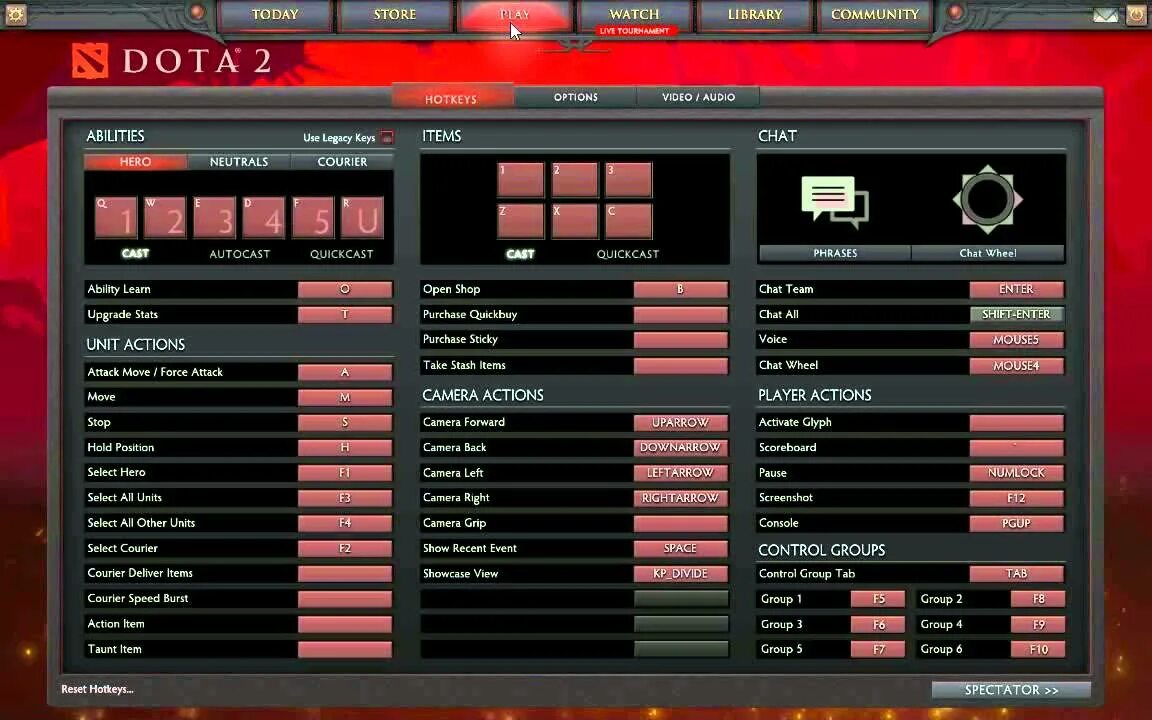Viewport: 1152px width, 720px height.
Task: Rebind the Attack Move / Force Attack key
Action: pyautogui.click(x=345, y=372)
